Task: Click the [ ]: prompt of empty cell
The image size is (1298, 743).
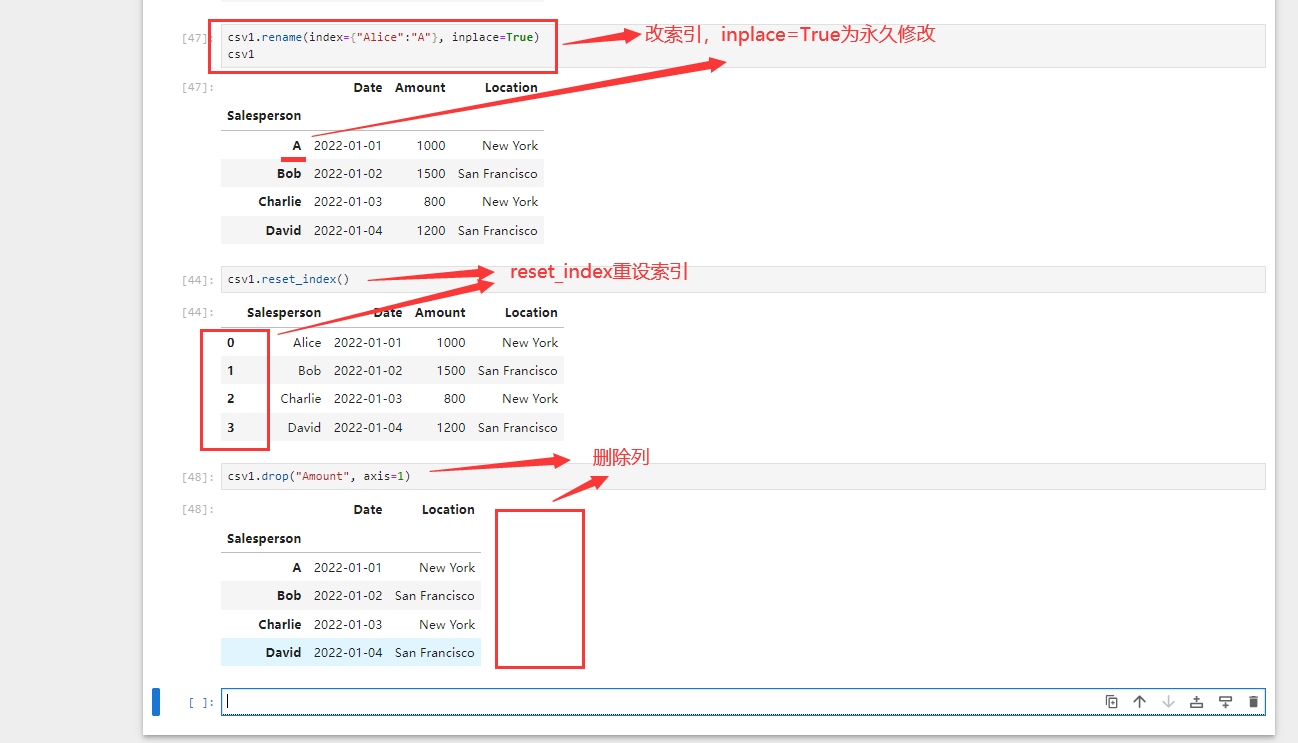Action: [x=201, y=703]
